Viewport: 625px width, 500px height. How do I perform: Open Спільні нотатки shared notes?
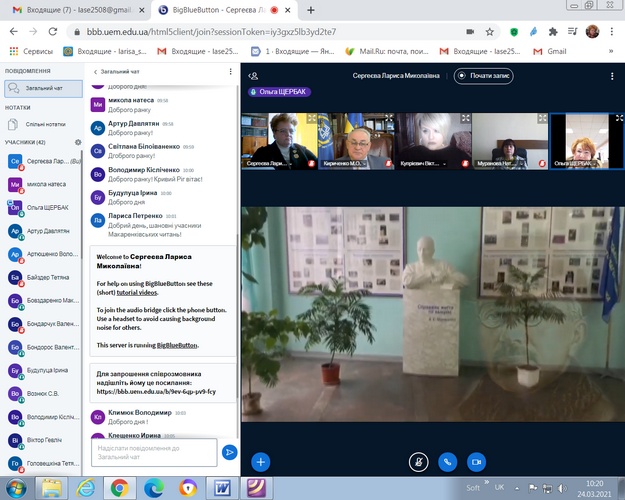(43, 124)
